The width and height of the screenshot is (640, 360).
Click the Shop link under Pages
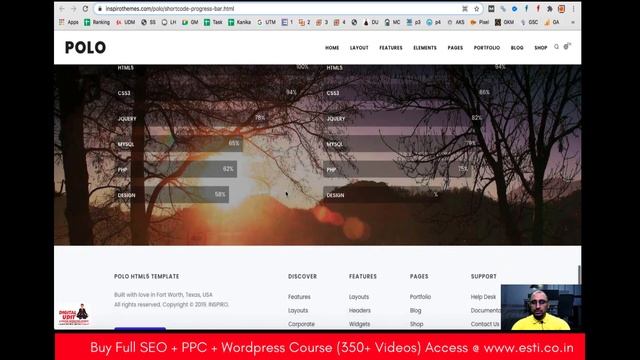tap(416, 324)
